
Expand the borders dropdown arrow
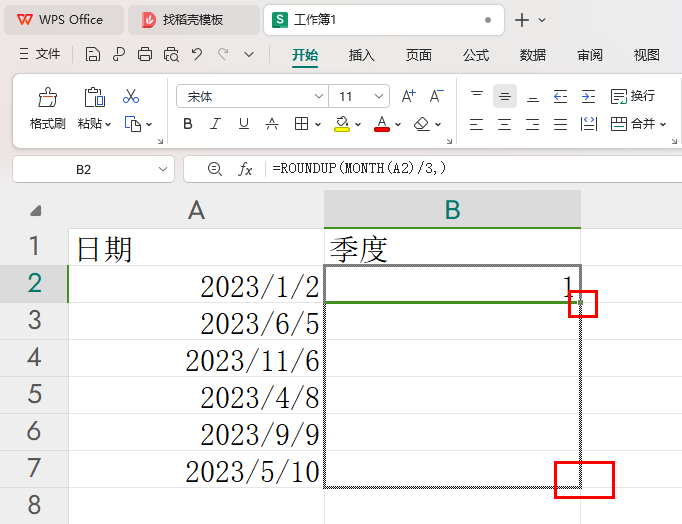318,124
